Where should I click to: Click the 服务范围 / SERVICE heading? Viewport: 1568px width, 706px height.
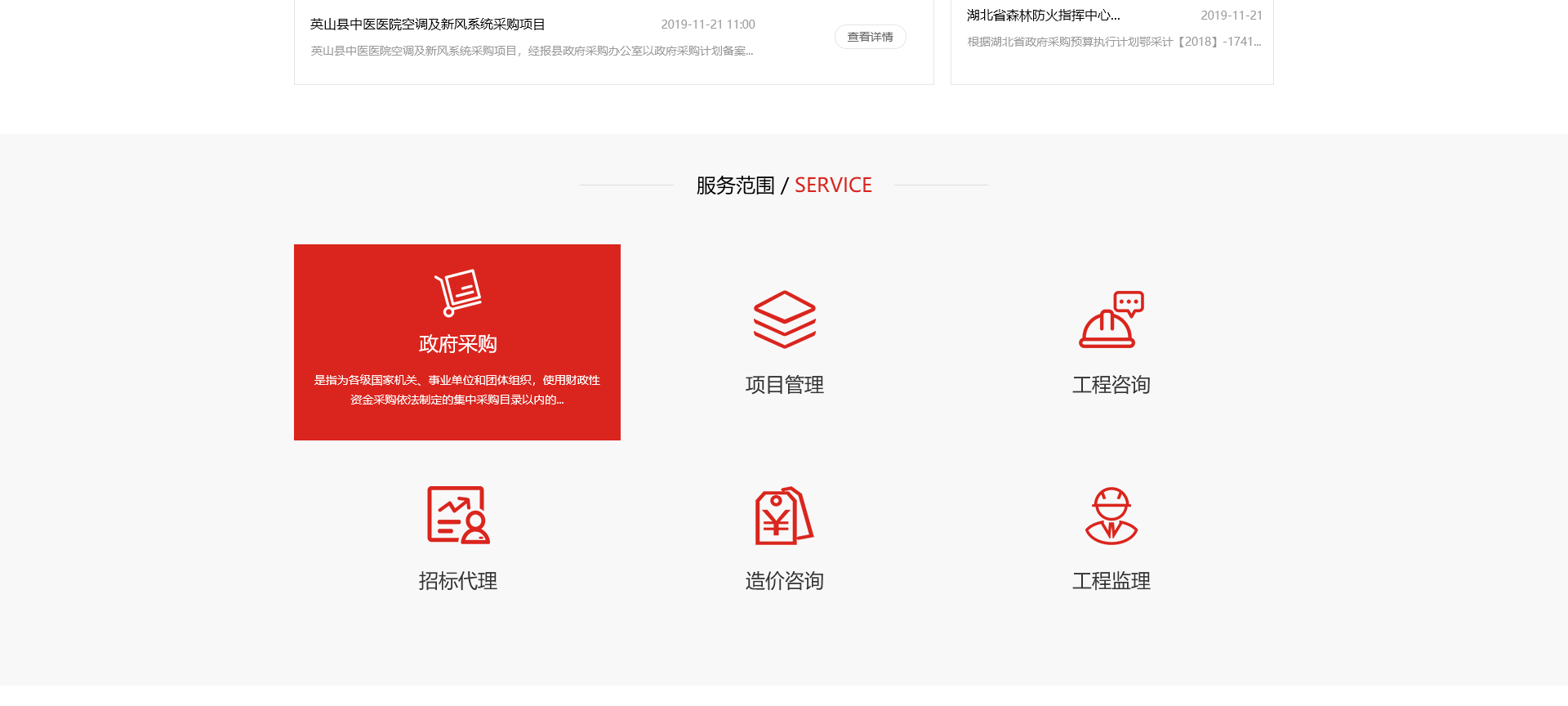(784, 185)
